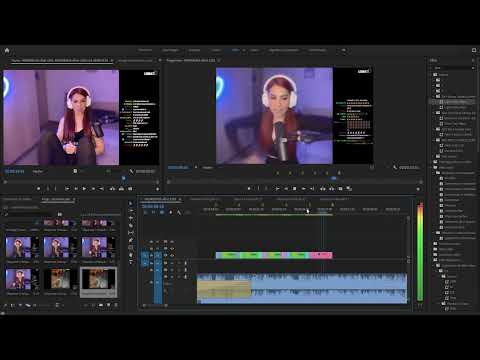Step back one frame in Program monitor
The image size is (480, 360).
[286, 189]
